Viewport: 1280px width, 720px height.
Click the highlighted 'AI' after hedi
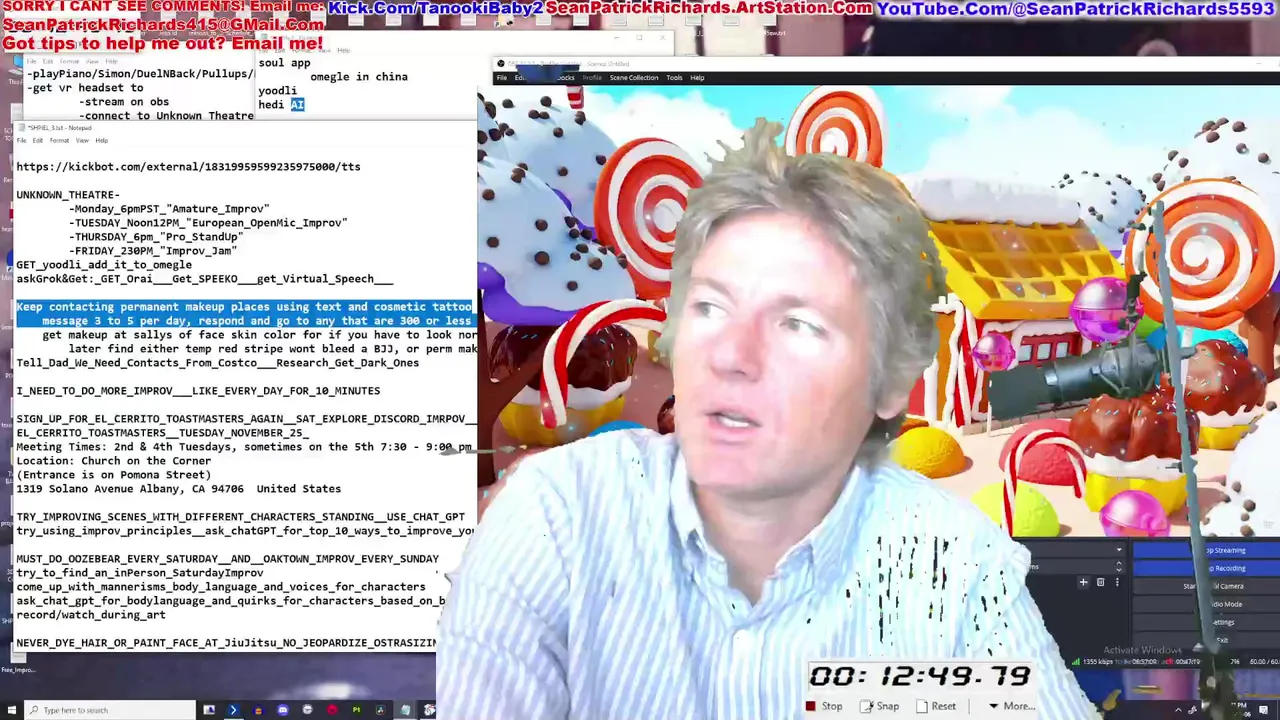tap(297, 105)
